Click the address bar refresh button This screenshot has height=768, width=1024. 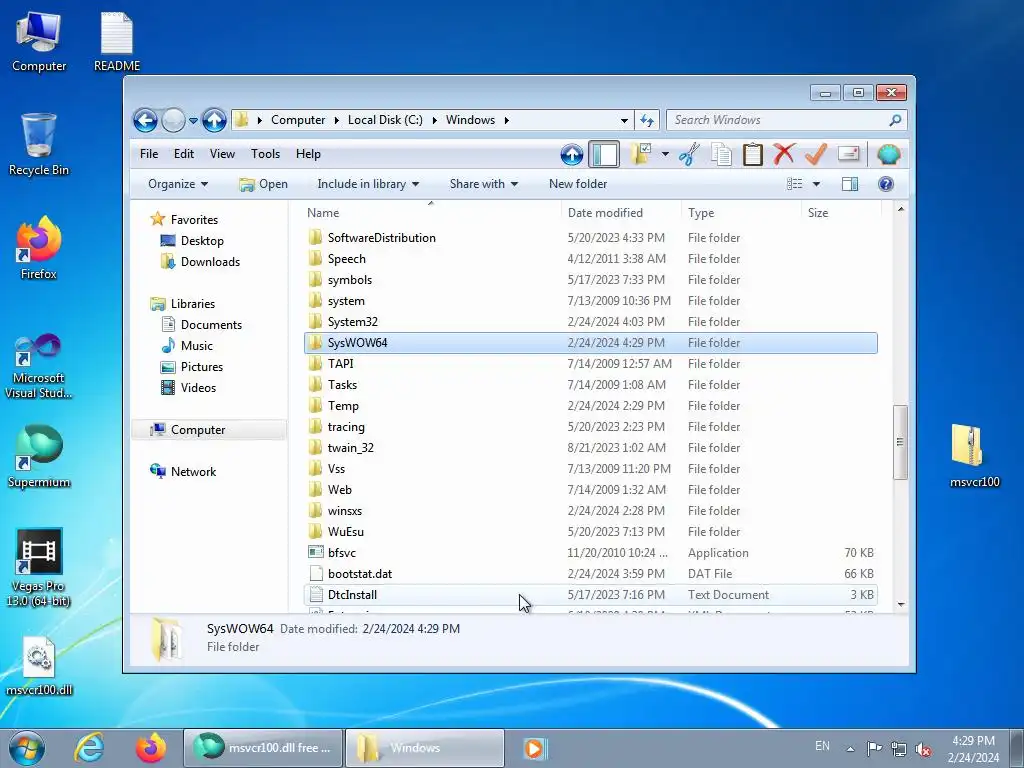click(647, 120)
